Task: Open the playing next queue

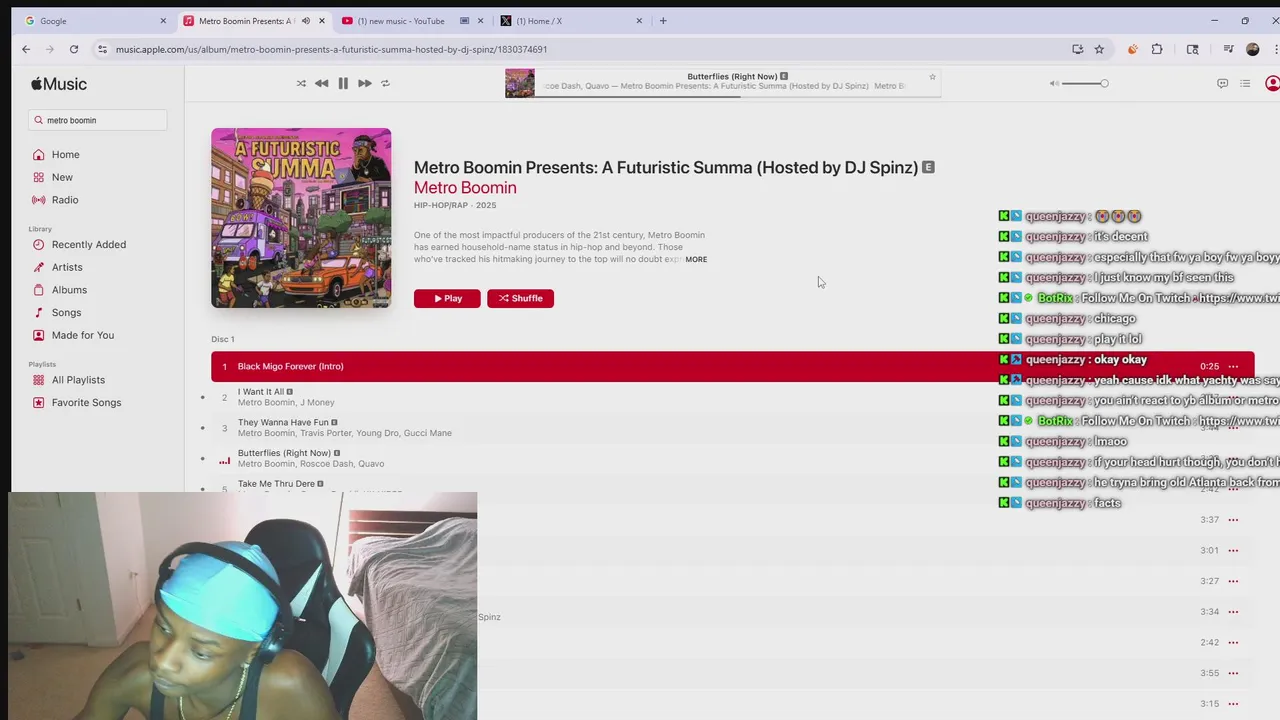Action: 1245,83
